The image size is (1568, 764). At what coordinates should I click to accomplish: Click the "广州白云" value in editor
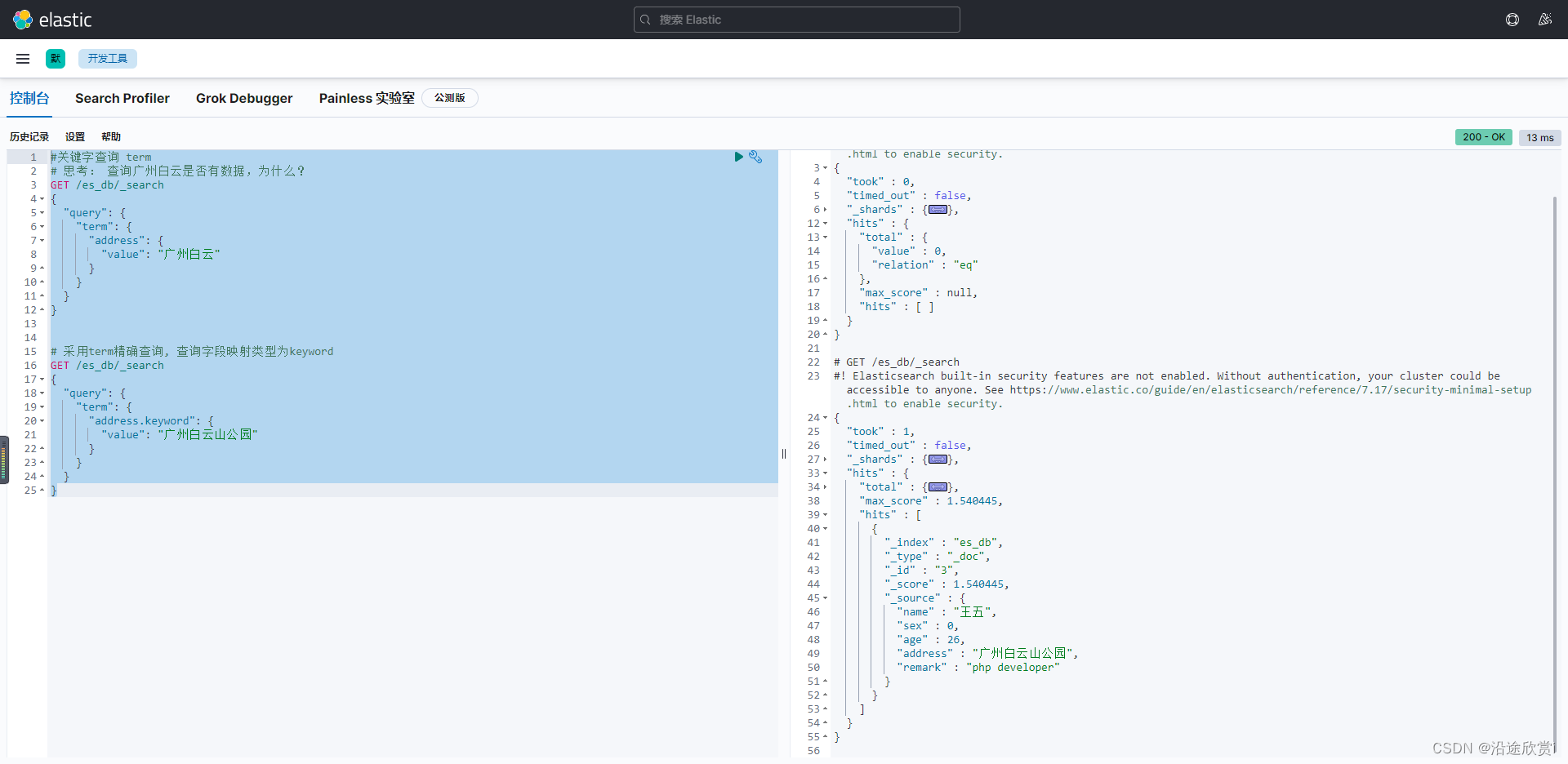pyautogui.click(x=189, y=255)
